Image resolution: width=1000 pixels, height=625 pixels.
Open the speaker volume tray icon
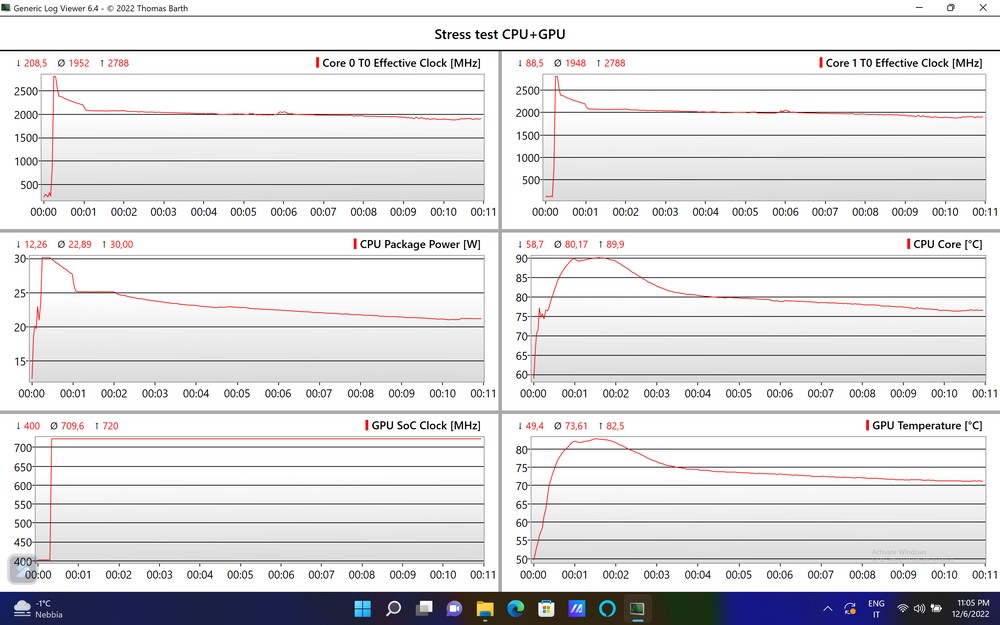[x=919, y=608]
